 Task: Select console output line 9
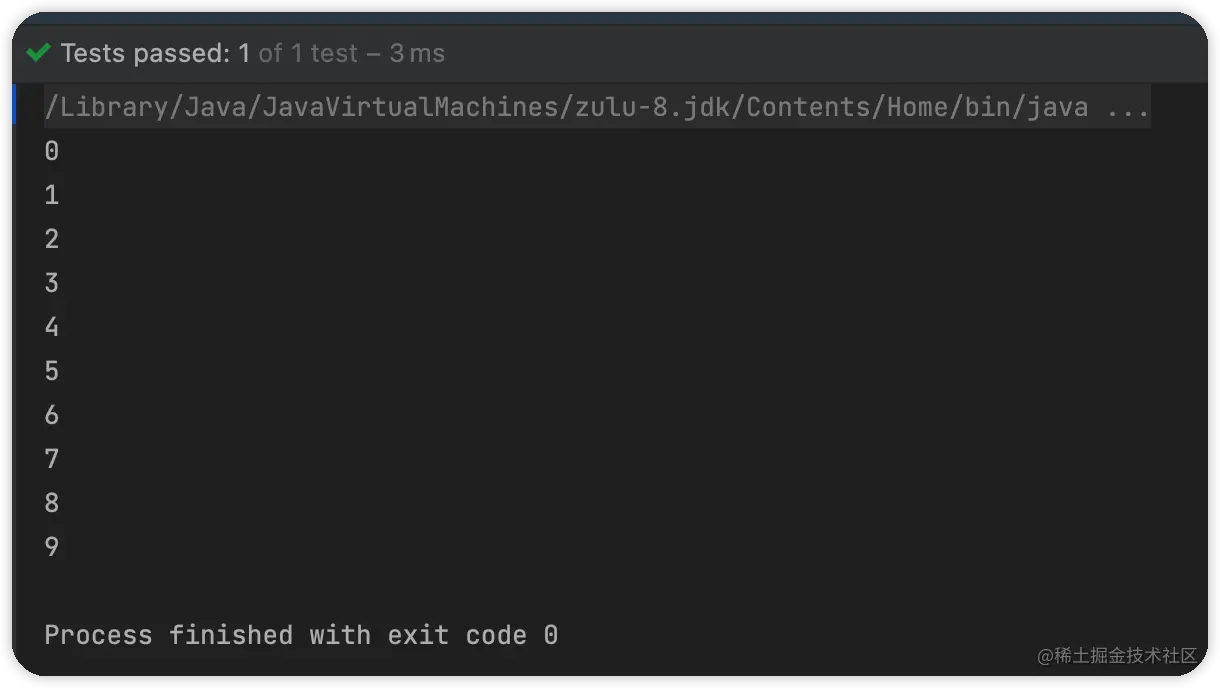(x=51, y=546)
